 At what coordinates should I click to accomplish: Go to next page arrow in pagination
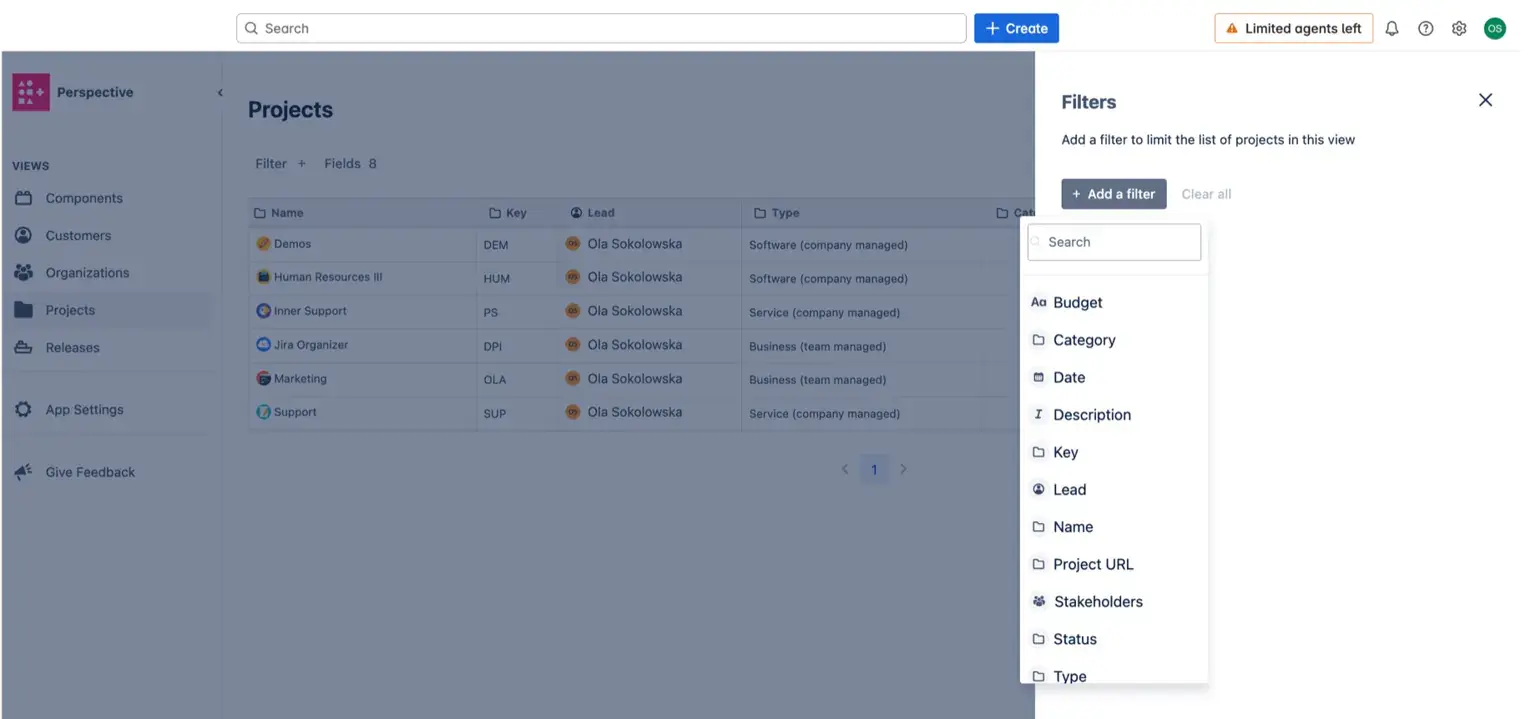903,469
